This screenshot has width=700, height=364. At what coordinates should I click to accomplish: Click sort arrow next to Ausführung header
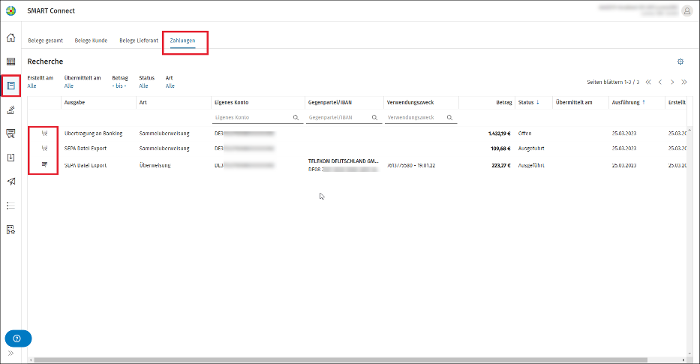(643, 102)
